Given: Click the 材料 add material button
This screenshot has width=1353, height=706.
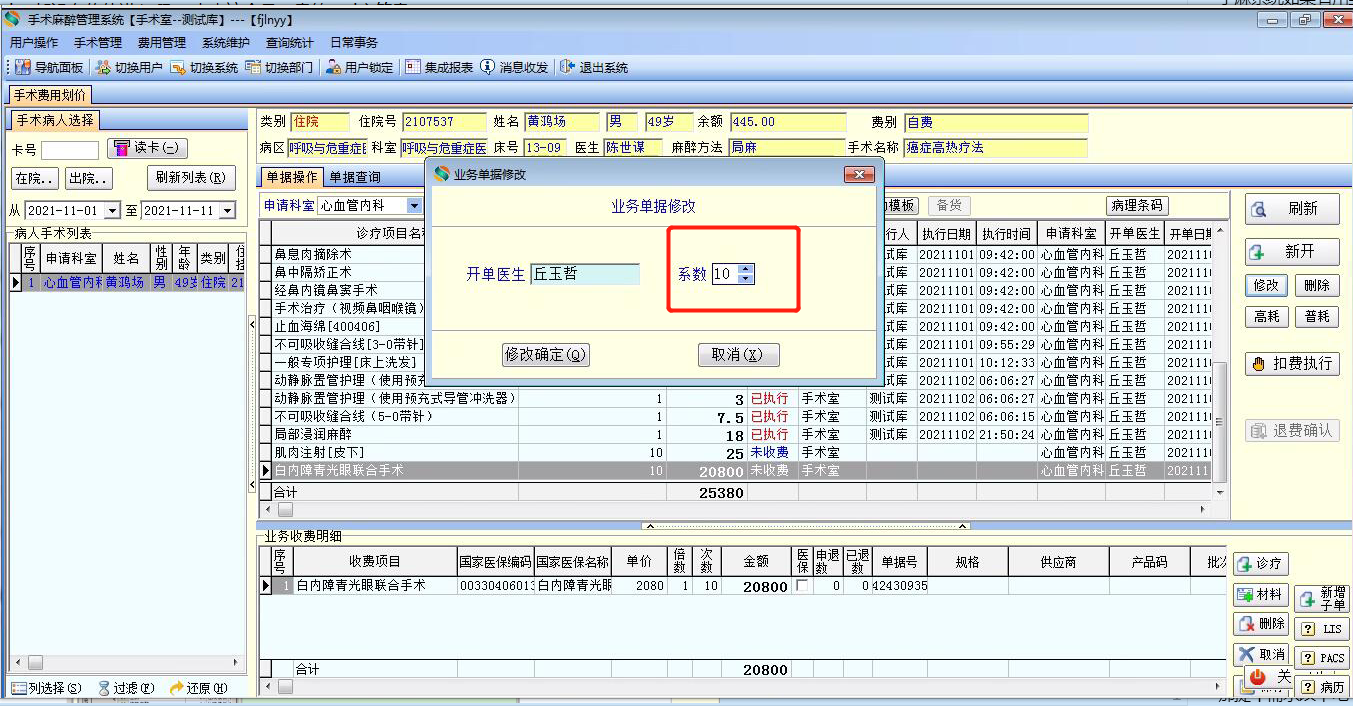Looking at the screenshot, I should tap(1261, 594).
